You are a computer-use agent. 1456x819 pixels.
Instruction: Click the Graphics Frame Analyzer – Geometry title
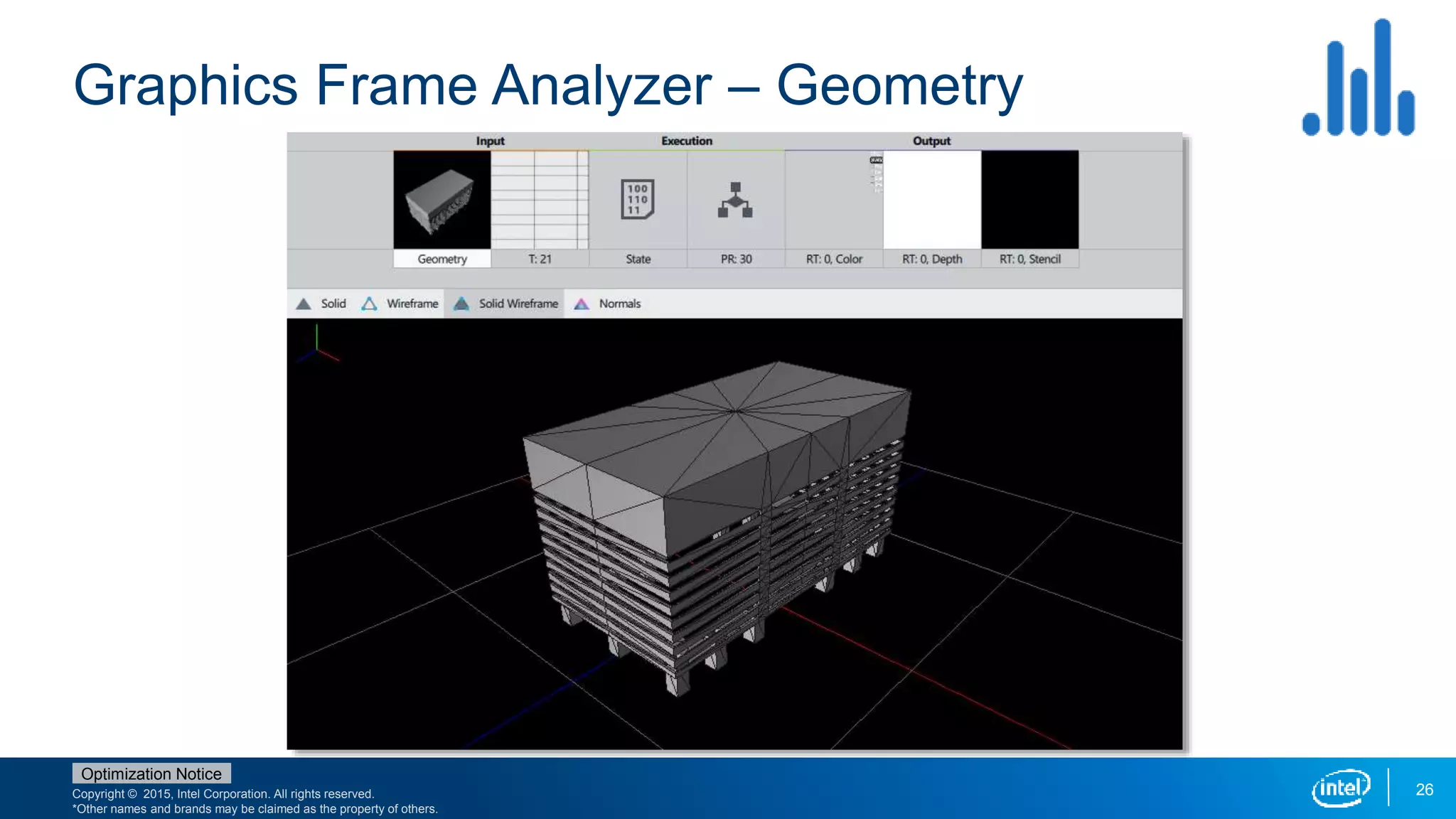548,85
